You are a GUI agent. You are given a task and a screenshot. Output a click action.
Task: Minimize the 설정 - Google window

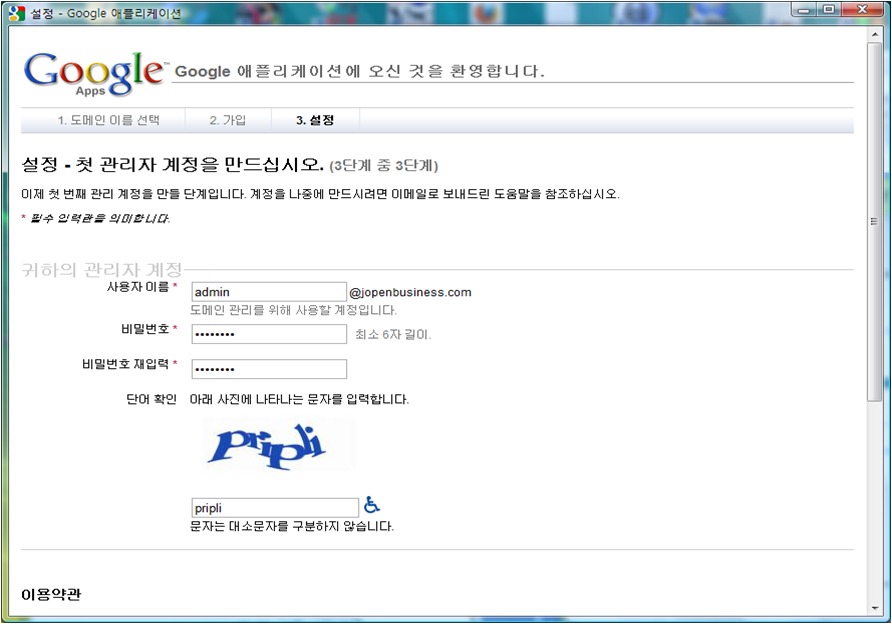(804, 10)
